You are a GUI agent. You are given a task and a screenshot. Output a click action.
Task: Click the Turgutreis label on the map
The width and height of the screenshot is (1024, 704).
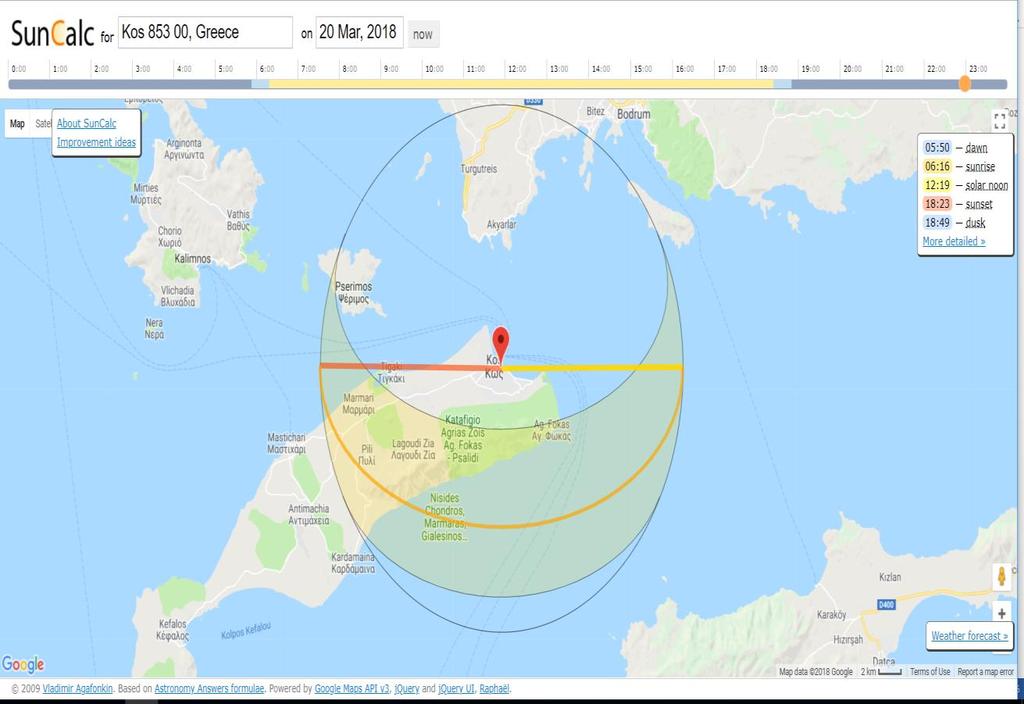pyautogui.click(x=479, y=169)
